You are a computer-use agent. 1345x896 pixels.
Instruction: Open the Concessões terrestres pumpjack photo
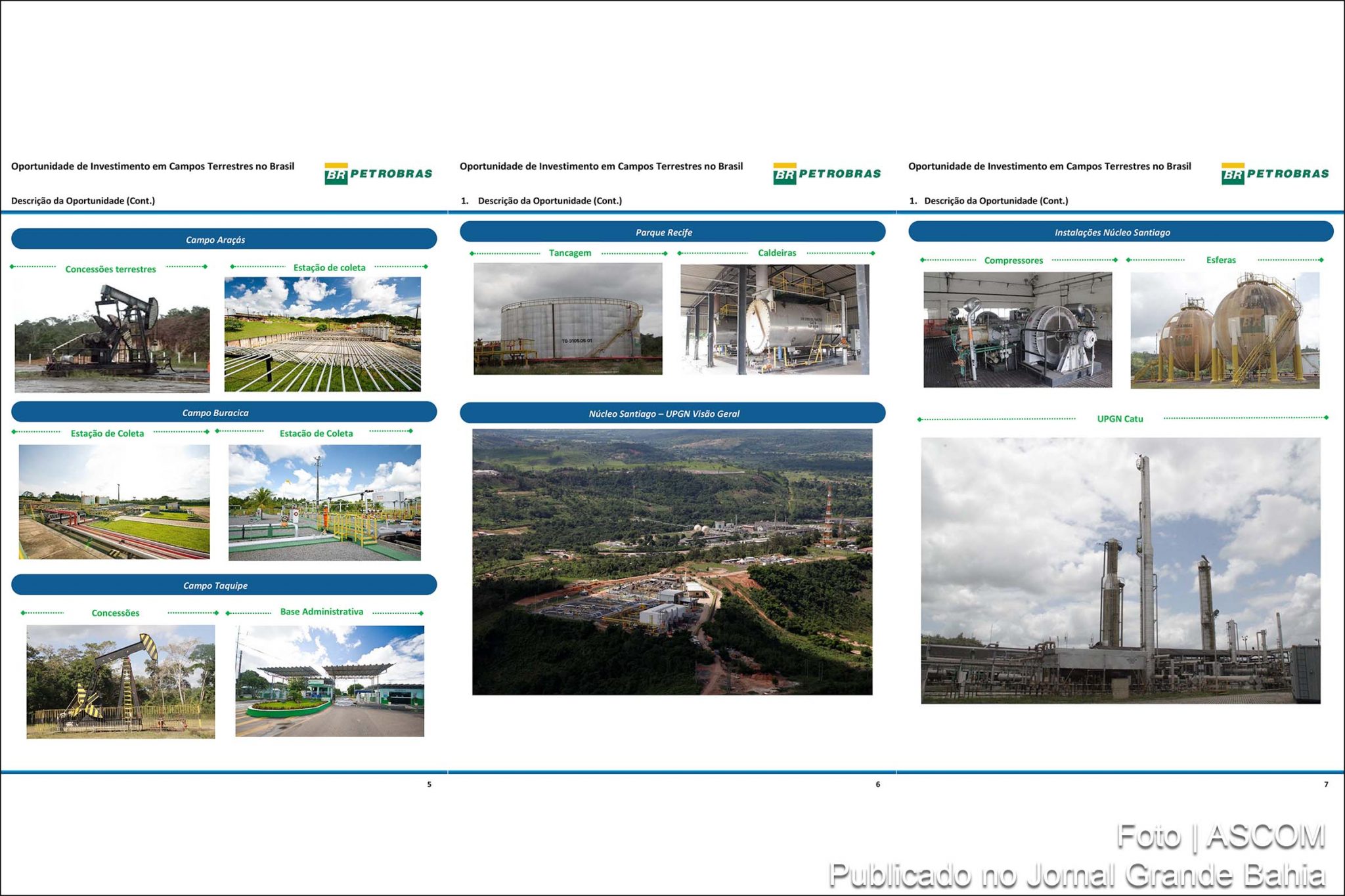(112, 337)
